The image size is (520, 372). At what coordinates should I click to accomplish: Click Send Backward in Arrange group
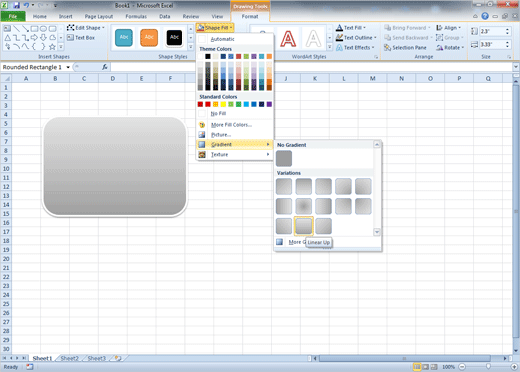click(408, 38)
